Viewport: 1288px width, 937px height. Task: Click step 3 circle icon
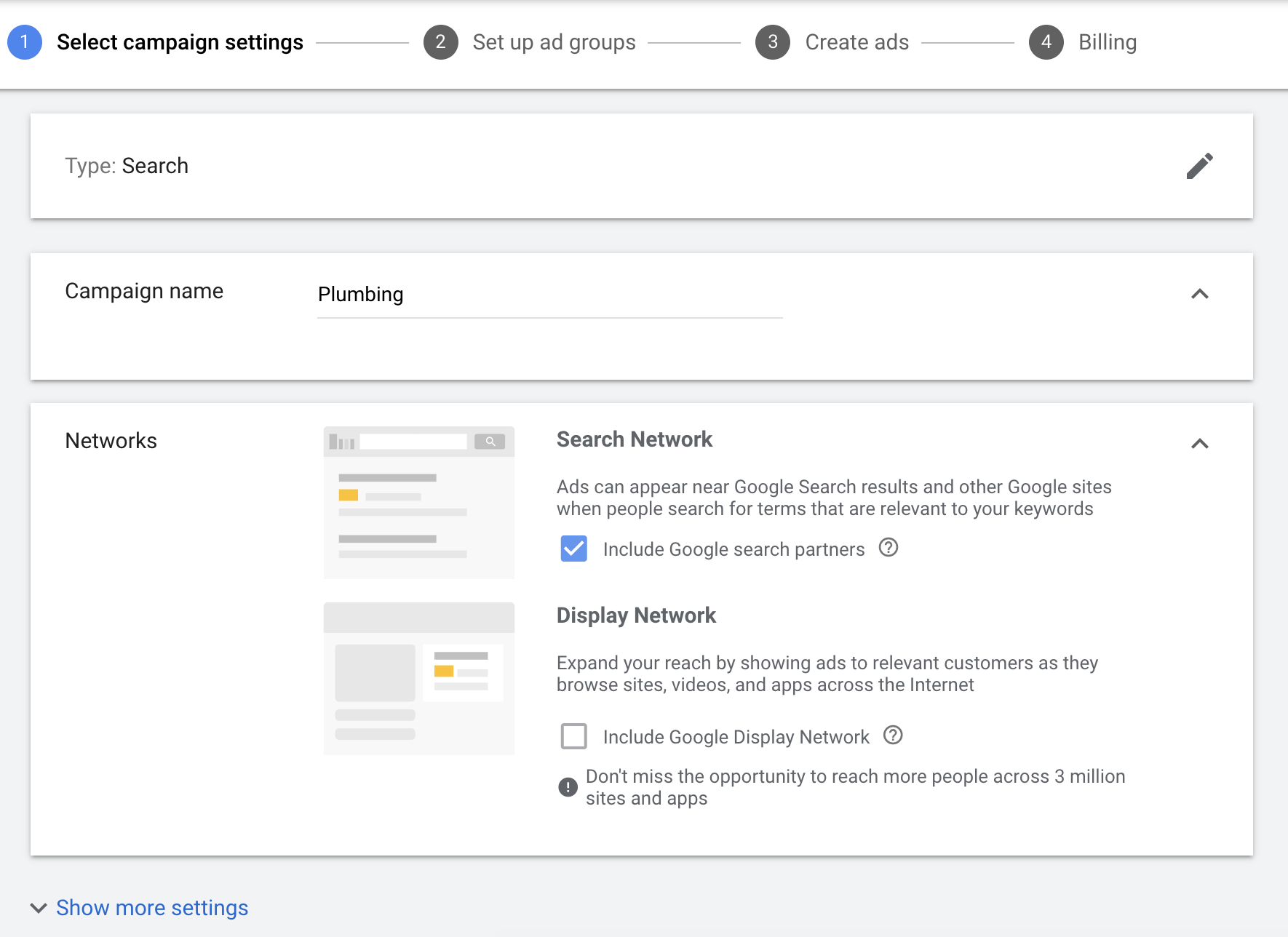(773, 42)
